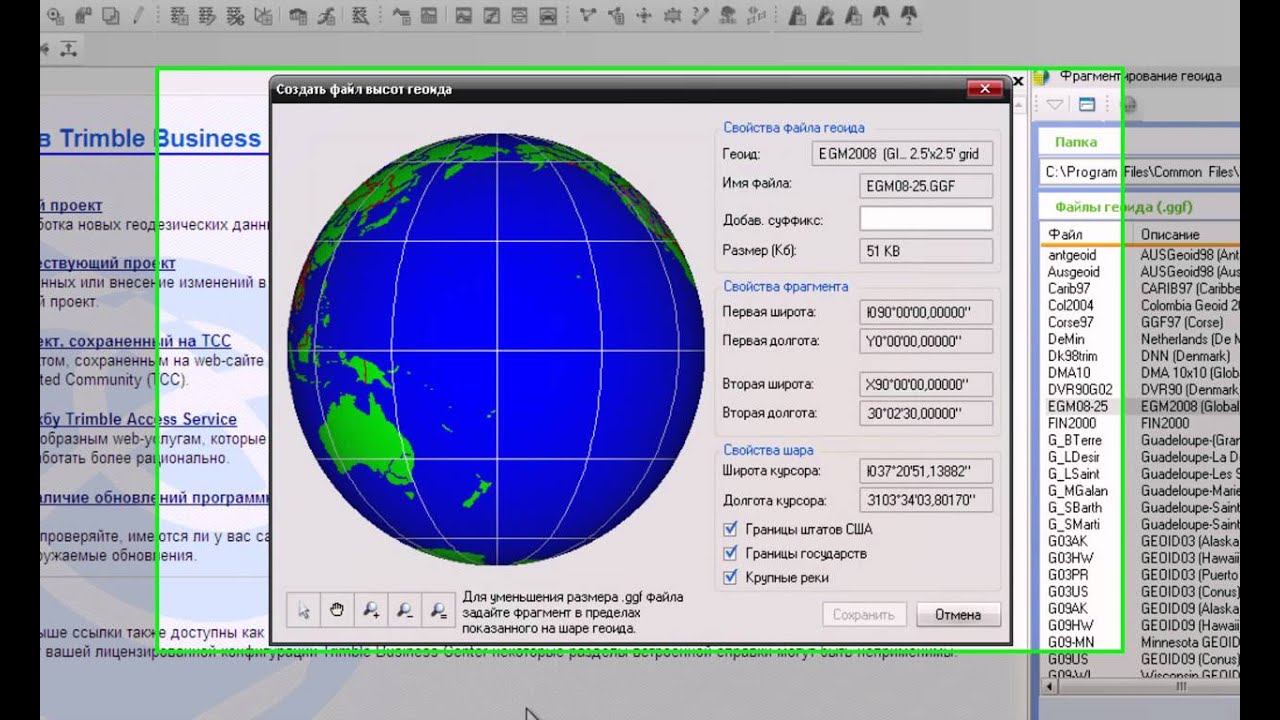Toggle the Границы государств checkbox

[x=729, y=553]
